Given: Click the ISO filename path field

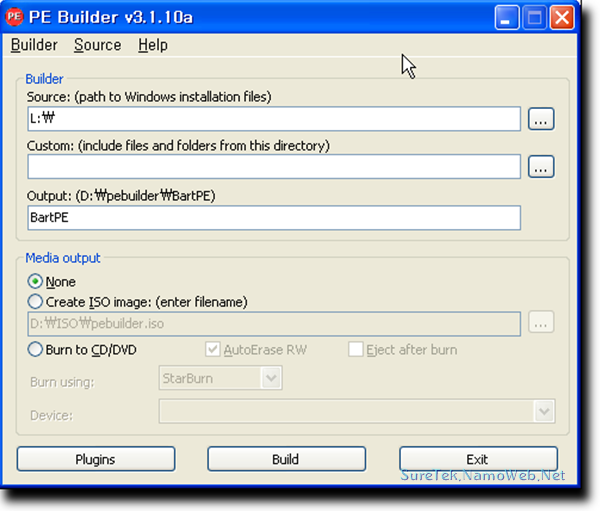Looking at the screenshot, I should [x=274, y=324].
